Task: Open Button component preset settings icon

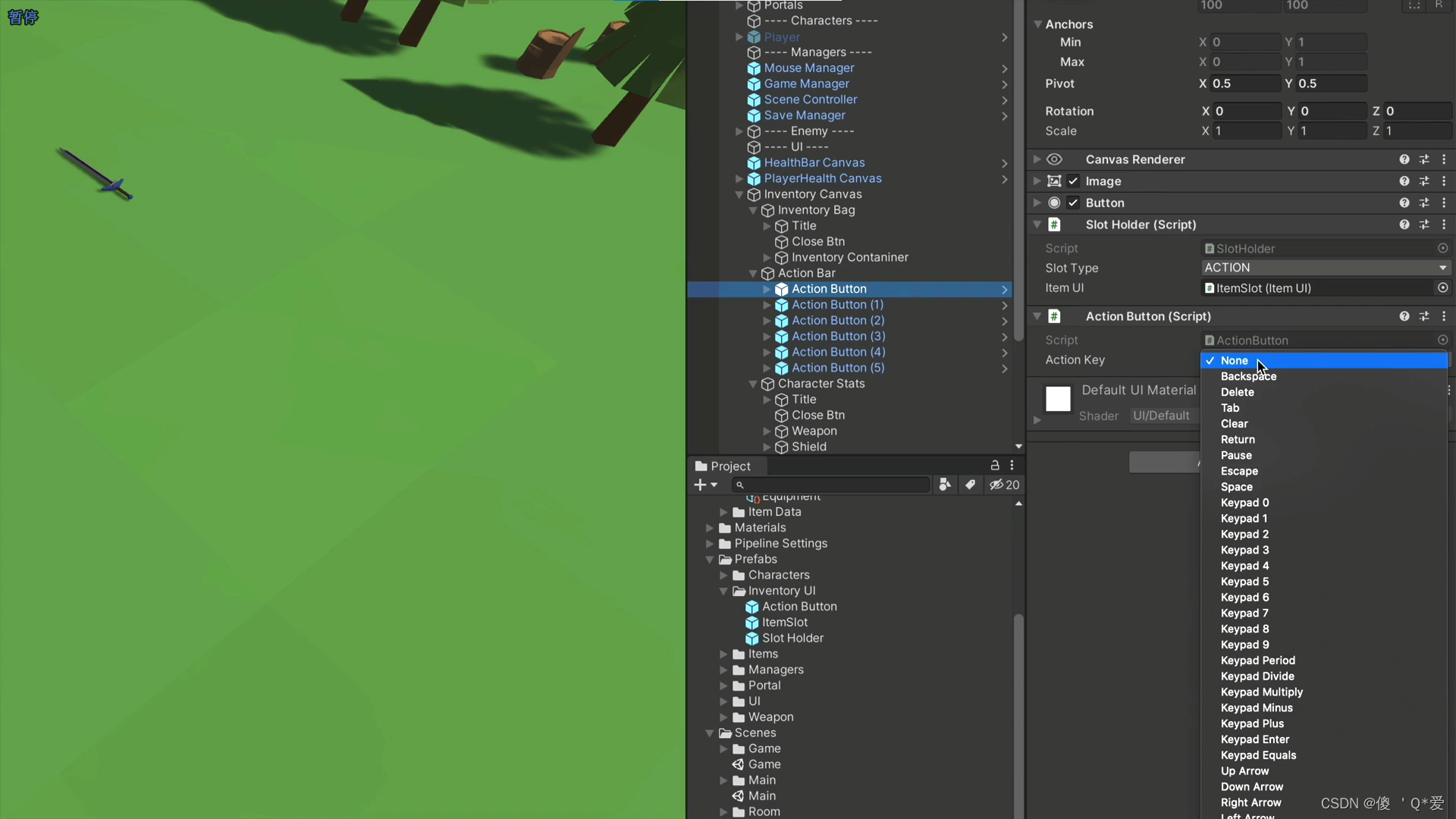Action: tap(1424, 203)
